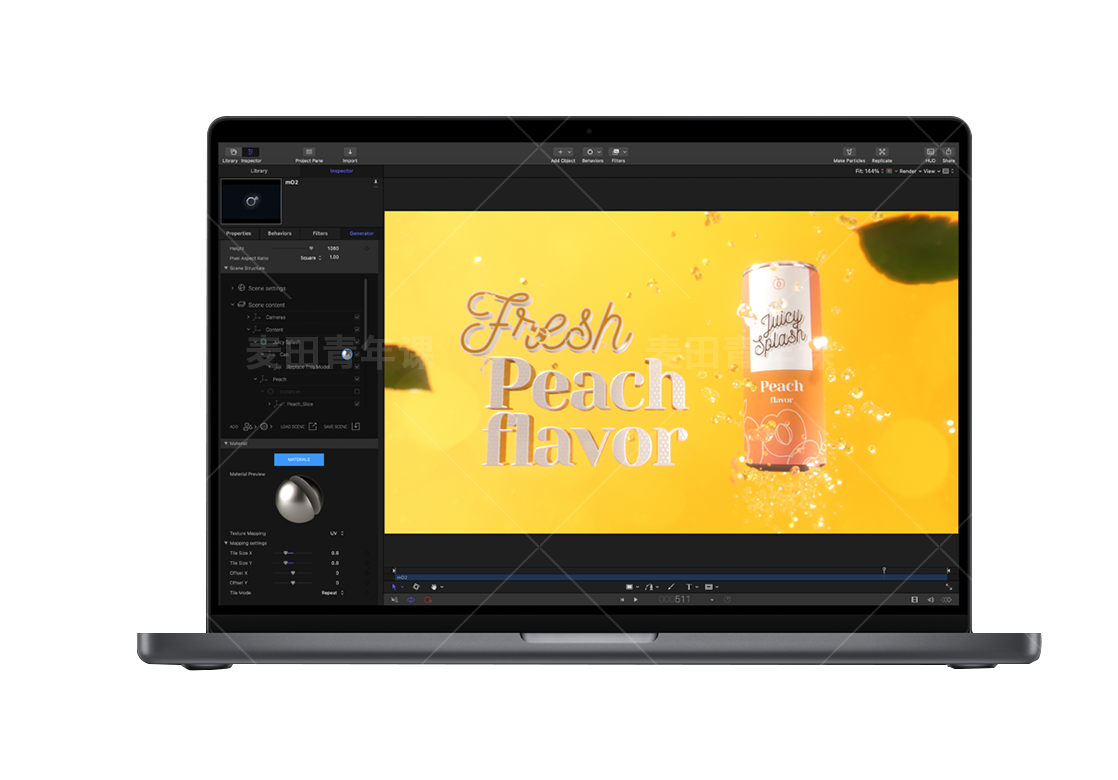
Task: Go to start of project
Action: [622, 600]
